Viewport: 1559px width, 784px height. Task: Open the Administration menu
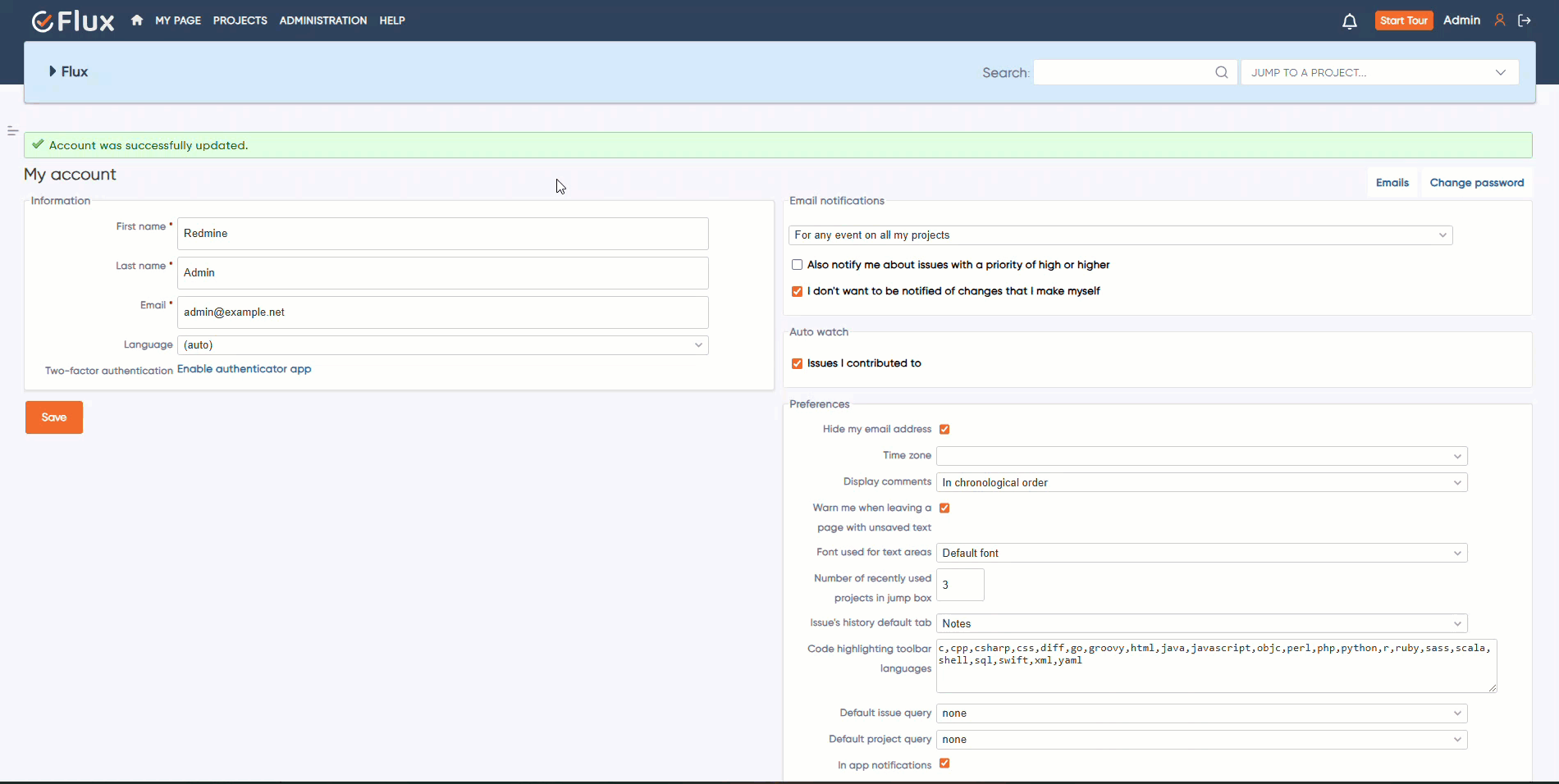tap(322, 21)
